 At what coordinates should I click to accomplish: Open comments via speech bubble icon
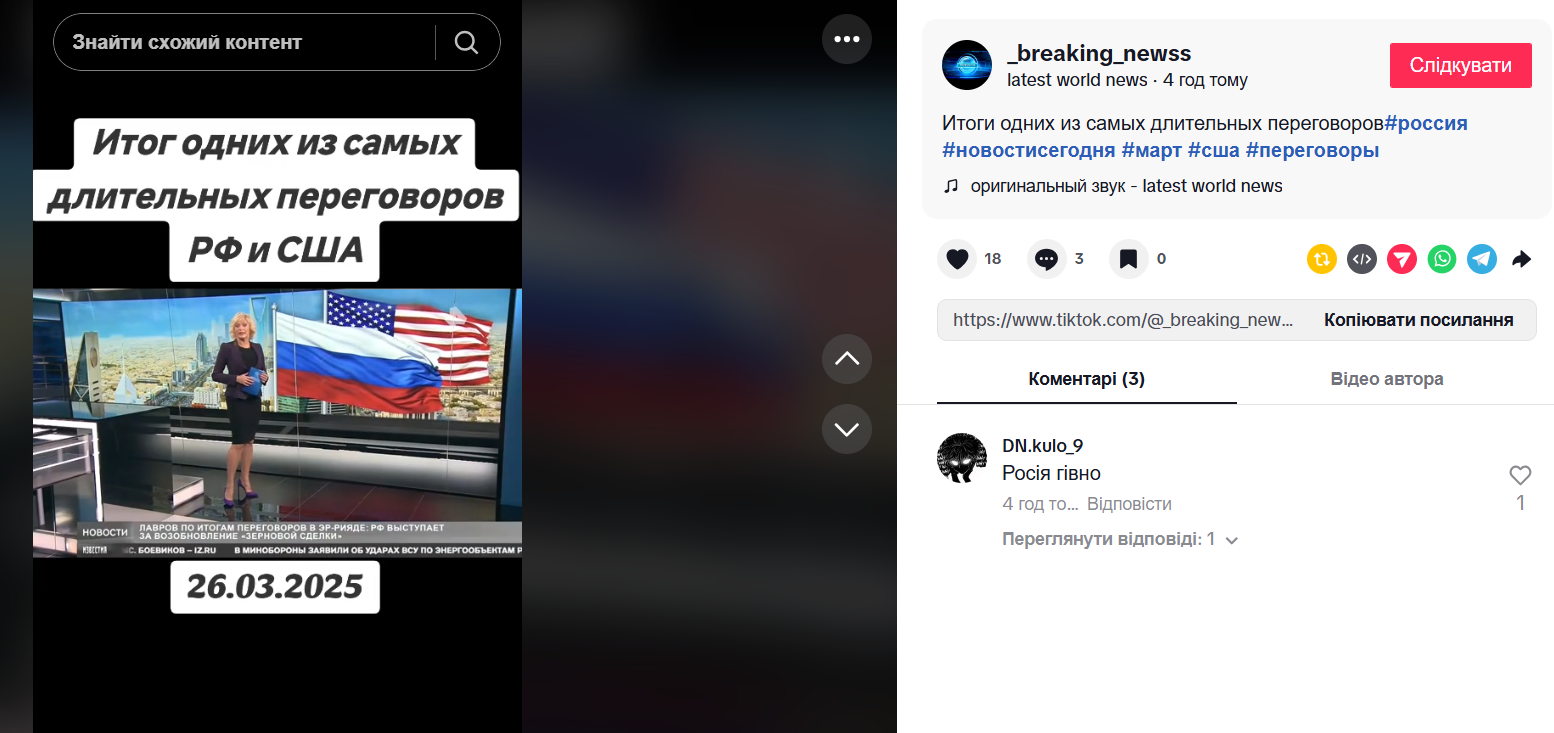point(1046,259)
